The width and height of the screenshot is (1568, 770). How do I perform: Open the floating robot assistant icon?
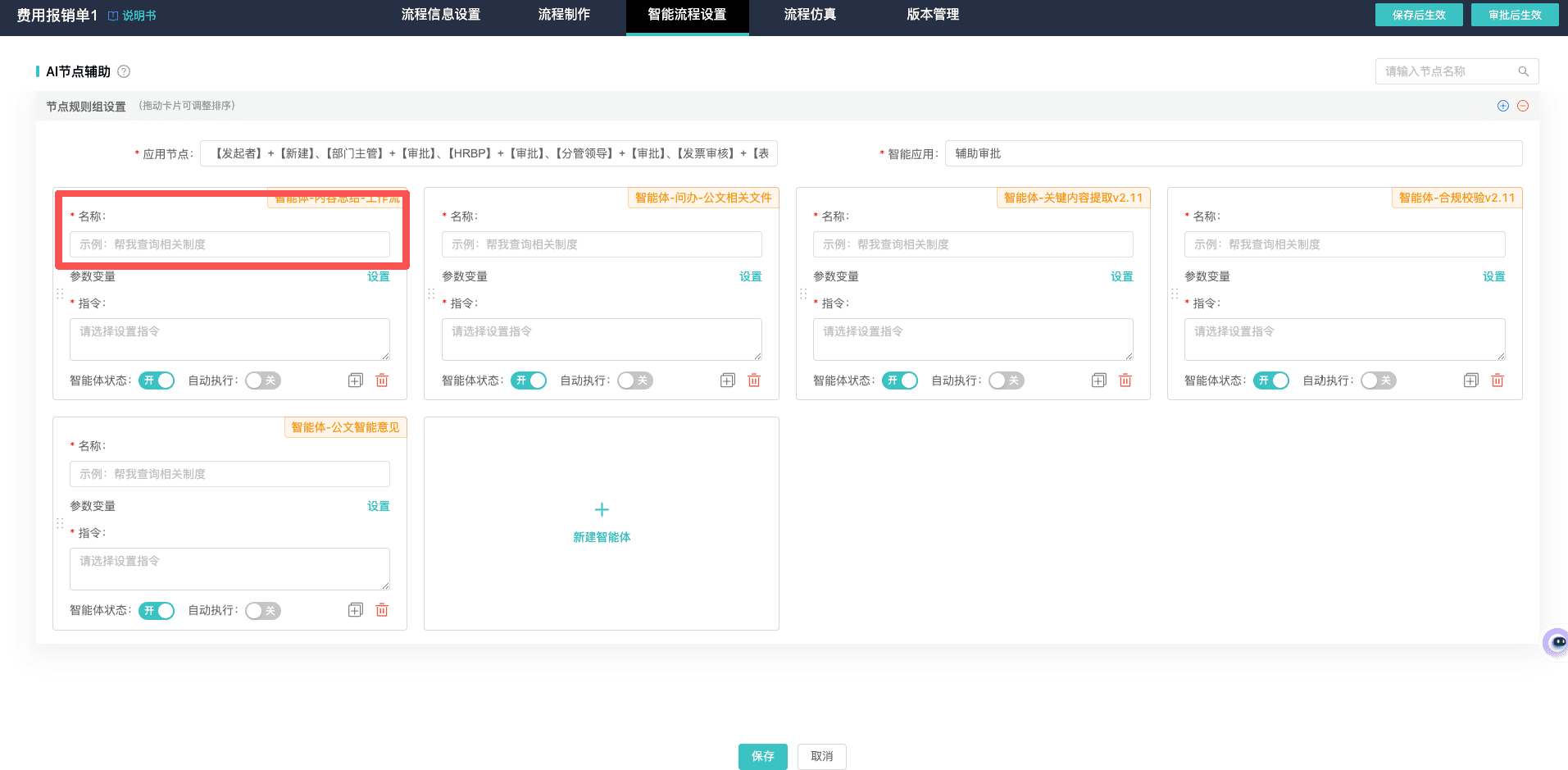[x=1557, y=642]
